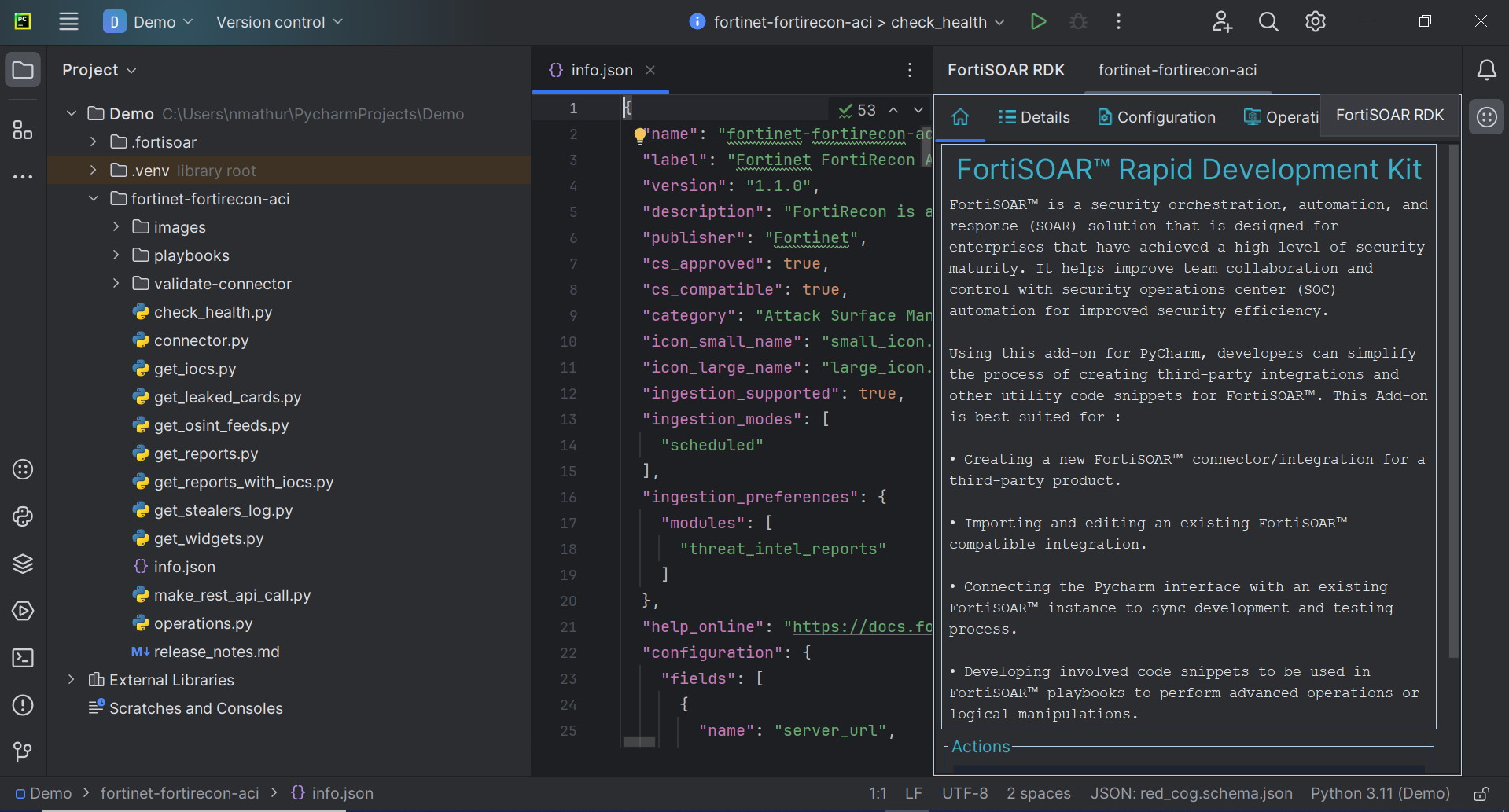Screen dimensions: 1509x812
Task: Open the Terminal tool window
Action: pos(23,658)
